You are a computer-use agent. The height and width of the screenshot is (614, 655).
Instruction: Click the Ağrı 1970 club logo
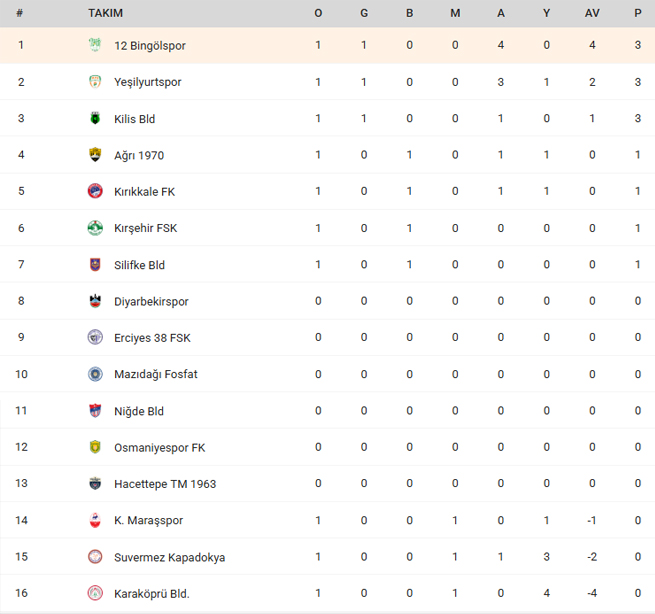point(95,155)
